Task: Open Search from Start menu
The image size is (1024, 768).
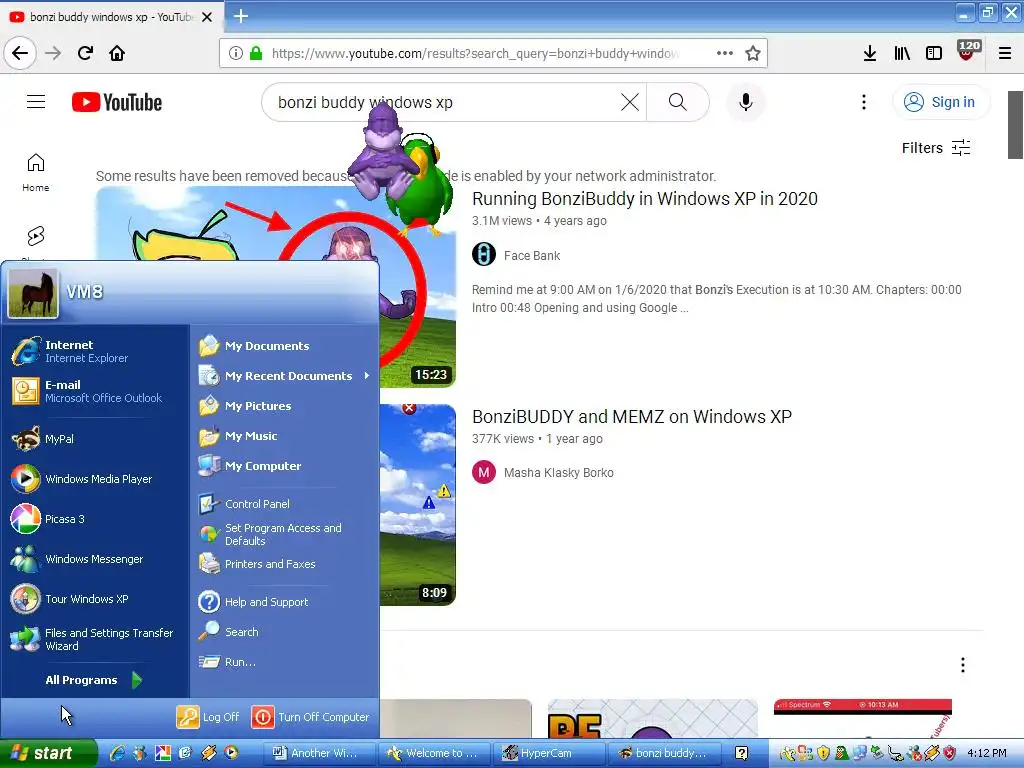Action: point(285,632)
